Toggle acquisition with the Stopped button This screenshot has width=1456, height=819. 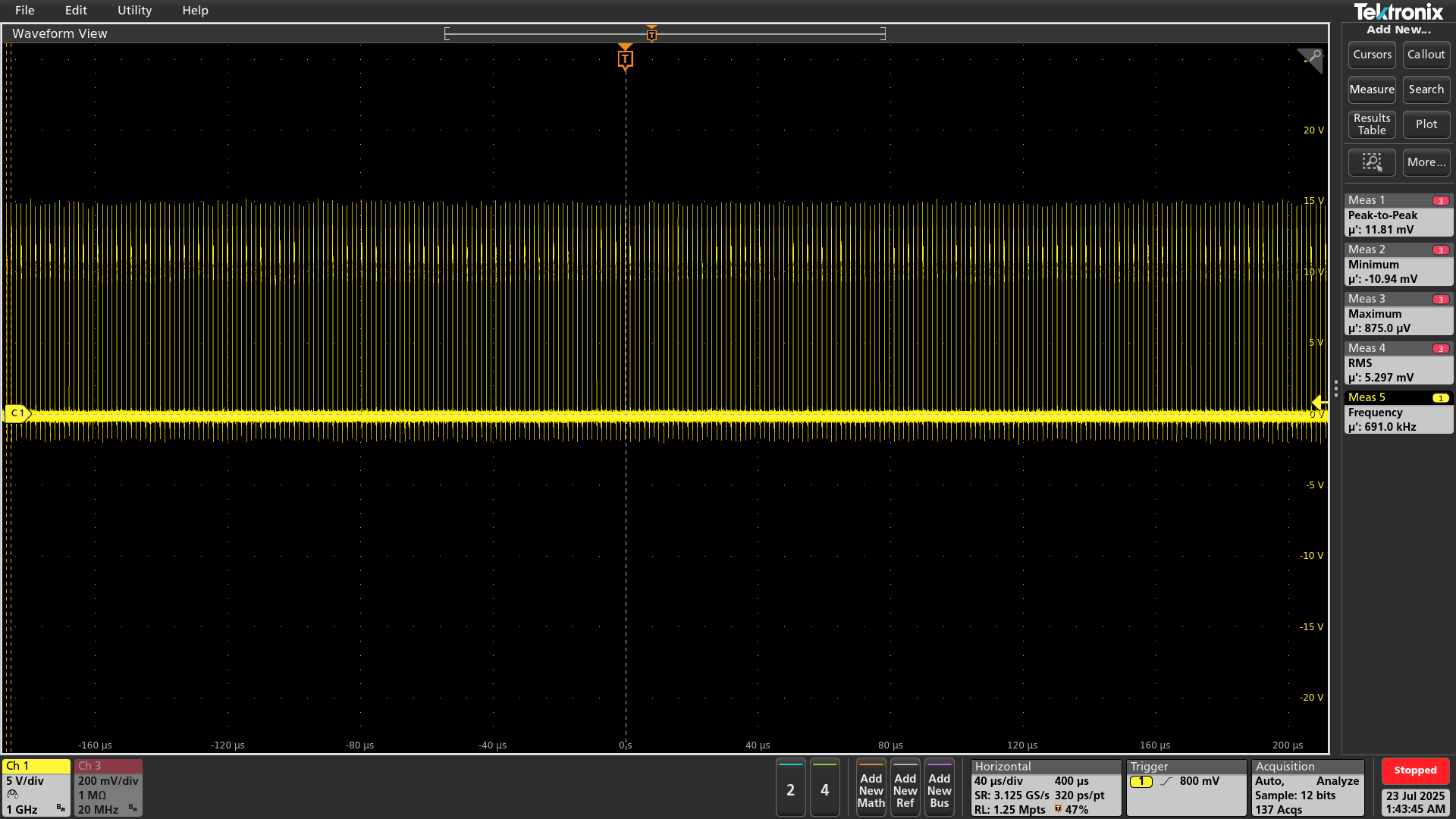(1414, 770)
